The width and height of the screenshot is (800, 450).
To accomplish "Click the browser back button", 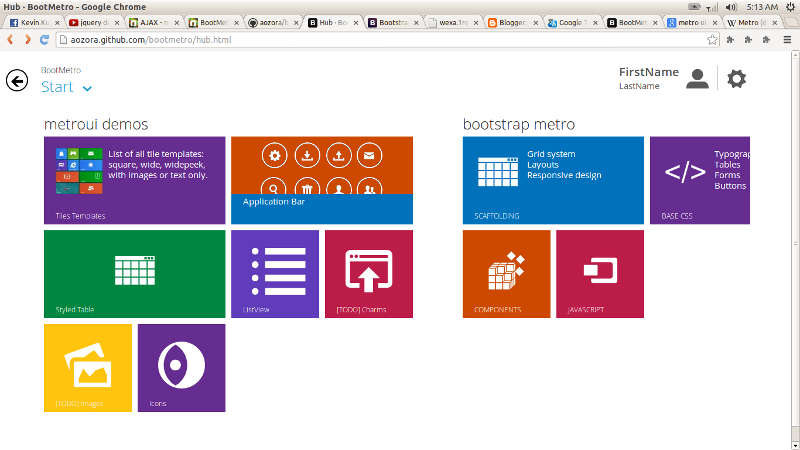I will click(x=10, y=40).
